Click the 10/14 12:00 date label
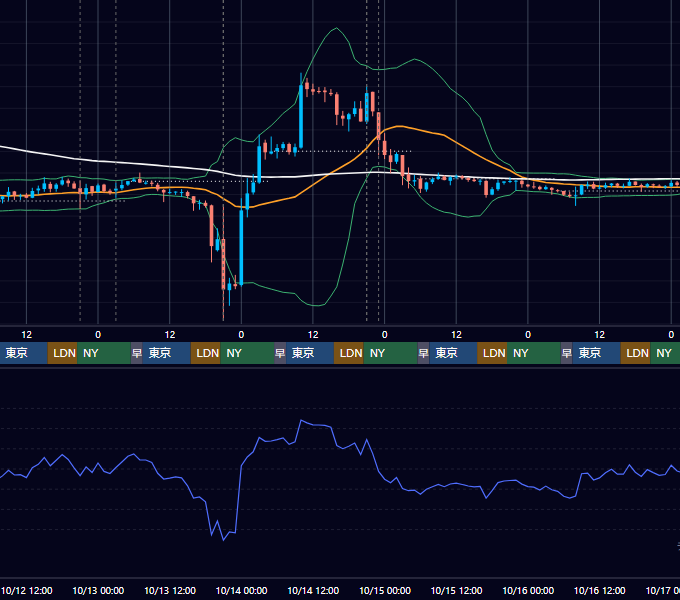The image size is (680, 600). coord(313,590)
